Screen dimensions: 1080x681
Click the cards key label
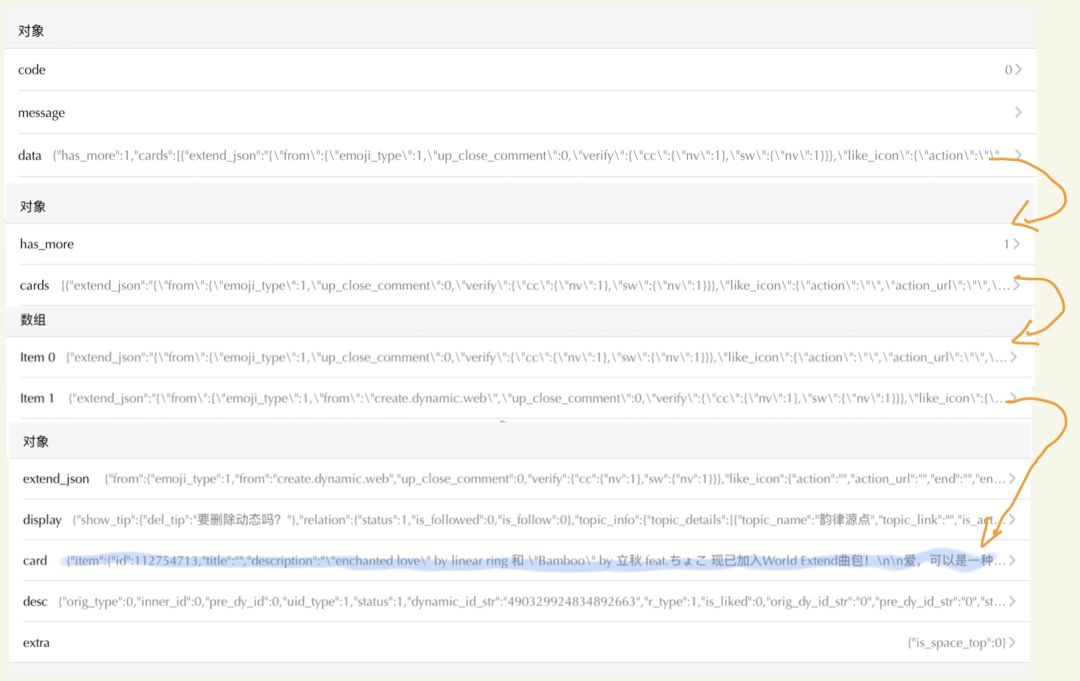34,285
